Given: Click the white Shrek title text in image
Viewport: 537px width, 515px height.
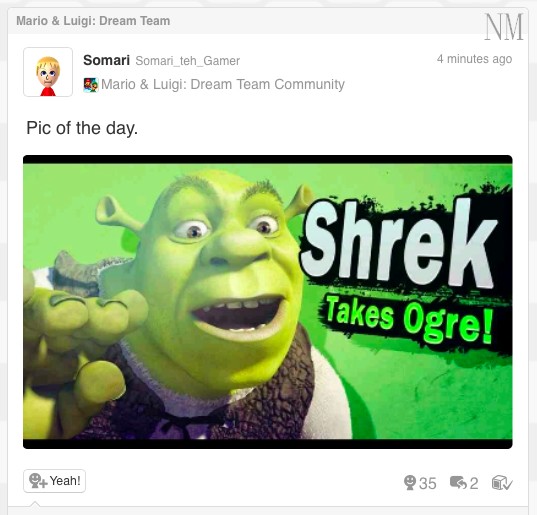Looking at the screenshot, I should pos(399,242).
